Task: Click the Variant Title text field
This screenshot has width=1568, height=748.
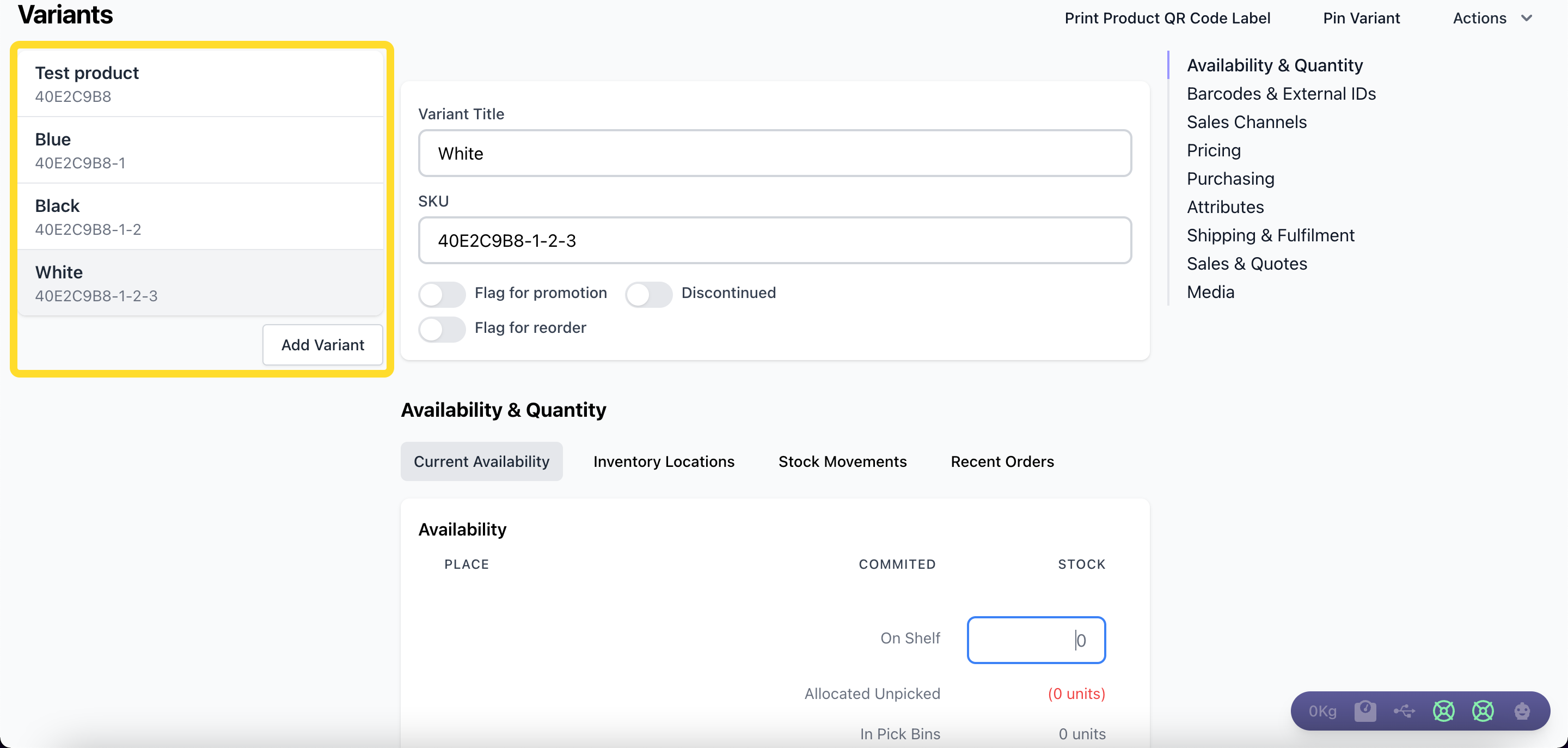Action: [774, 154]
